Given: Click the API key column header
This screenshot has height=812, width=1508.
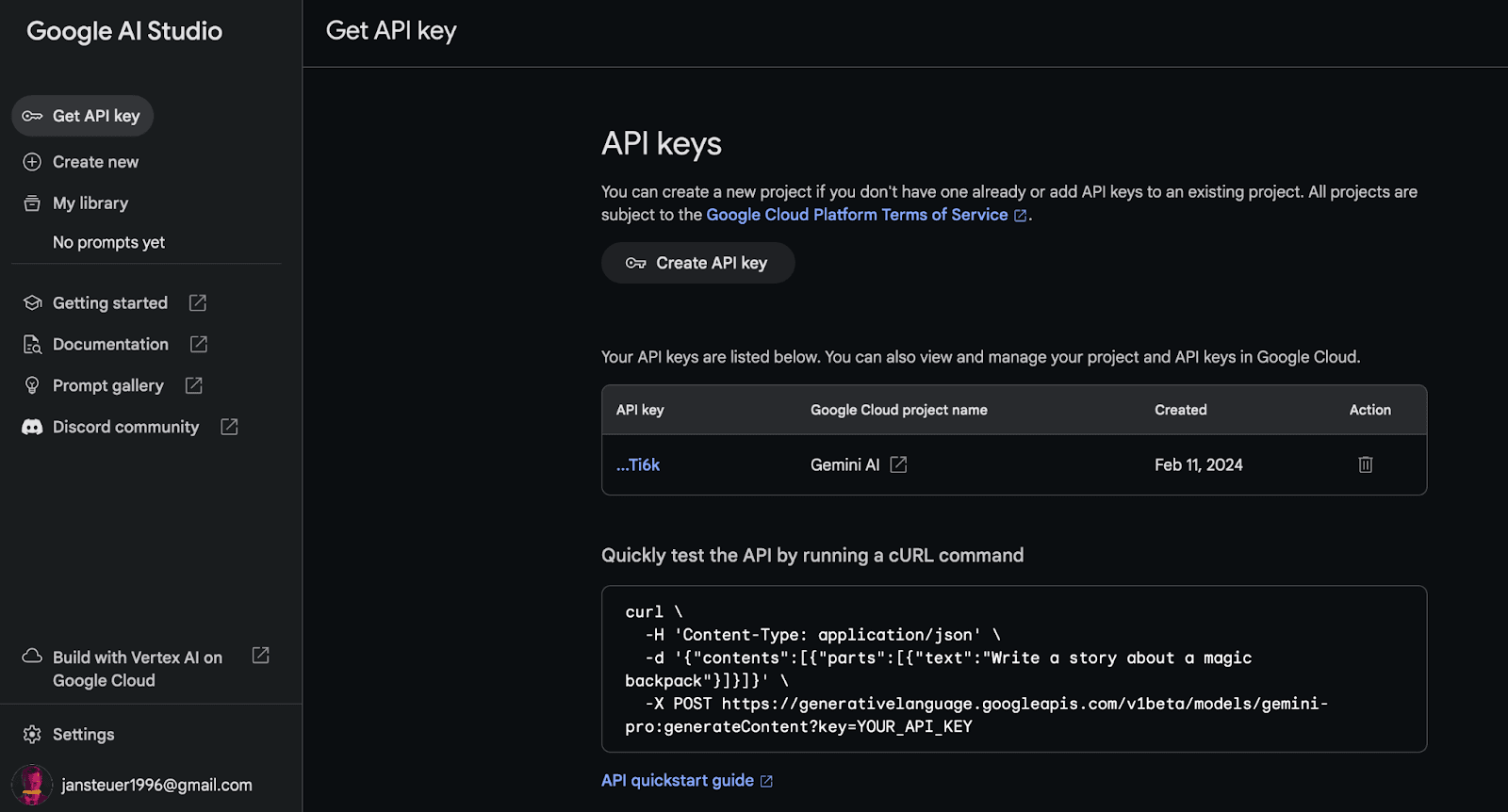Looking at the screenshot, I should click(640, 410).
